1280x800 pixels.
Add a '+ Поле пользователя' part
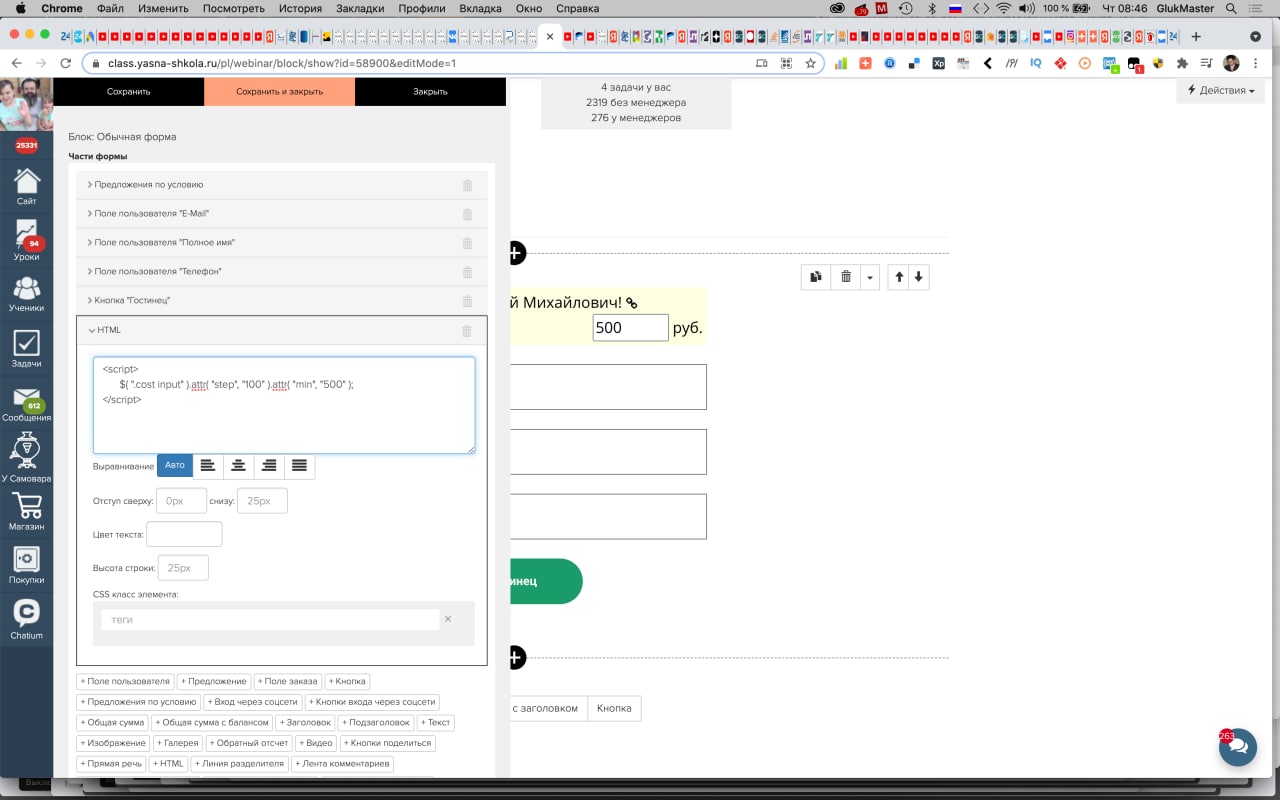tap(125, 681)
